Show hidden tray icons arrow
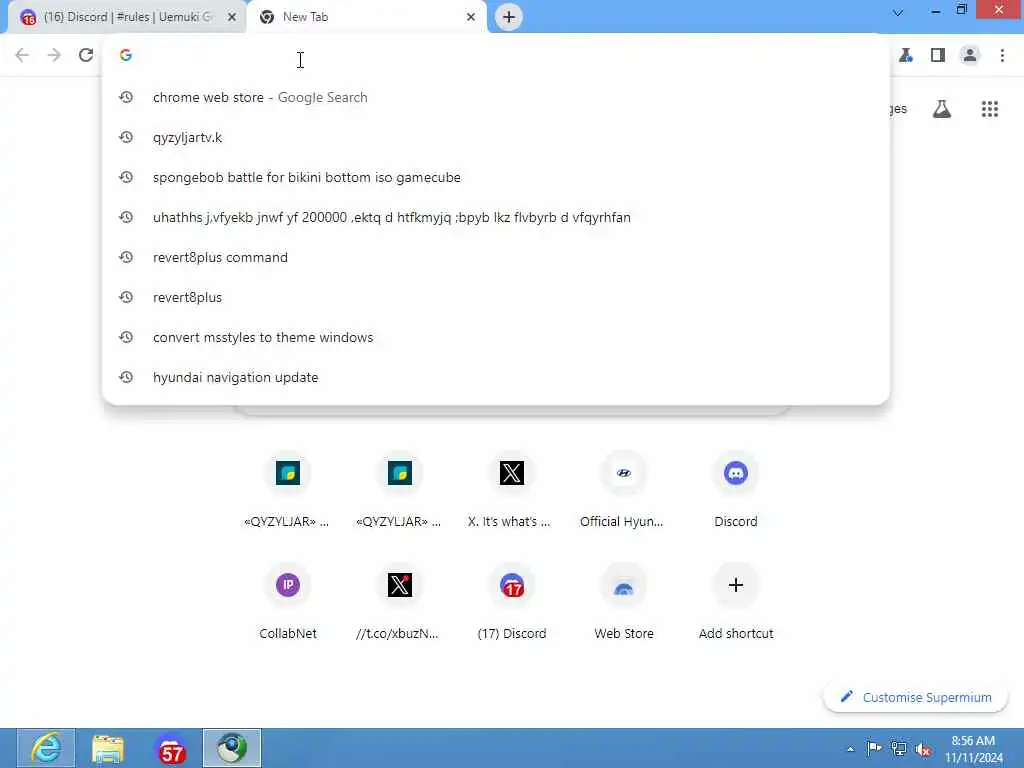This screenshot has height=768, width=1024. coord(850,749)
